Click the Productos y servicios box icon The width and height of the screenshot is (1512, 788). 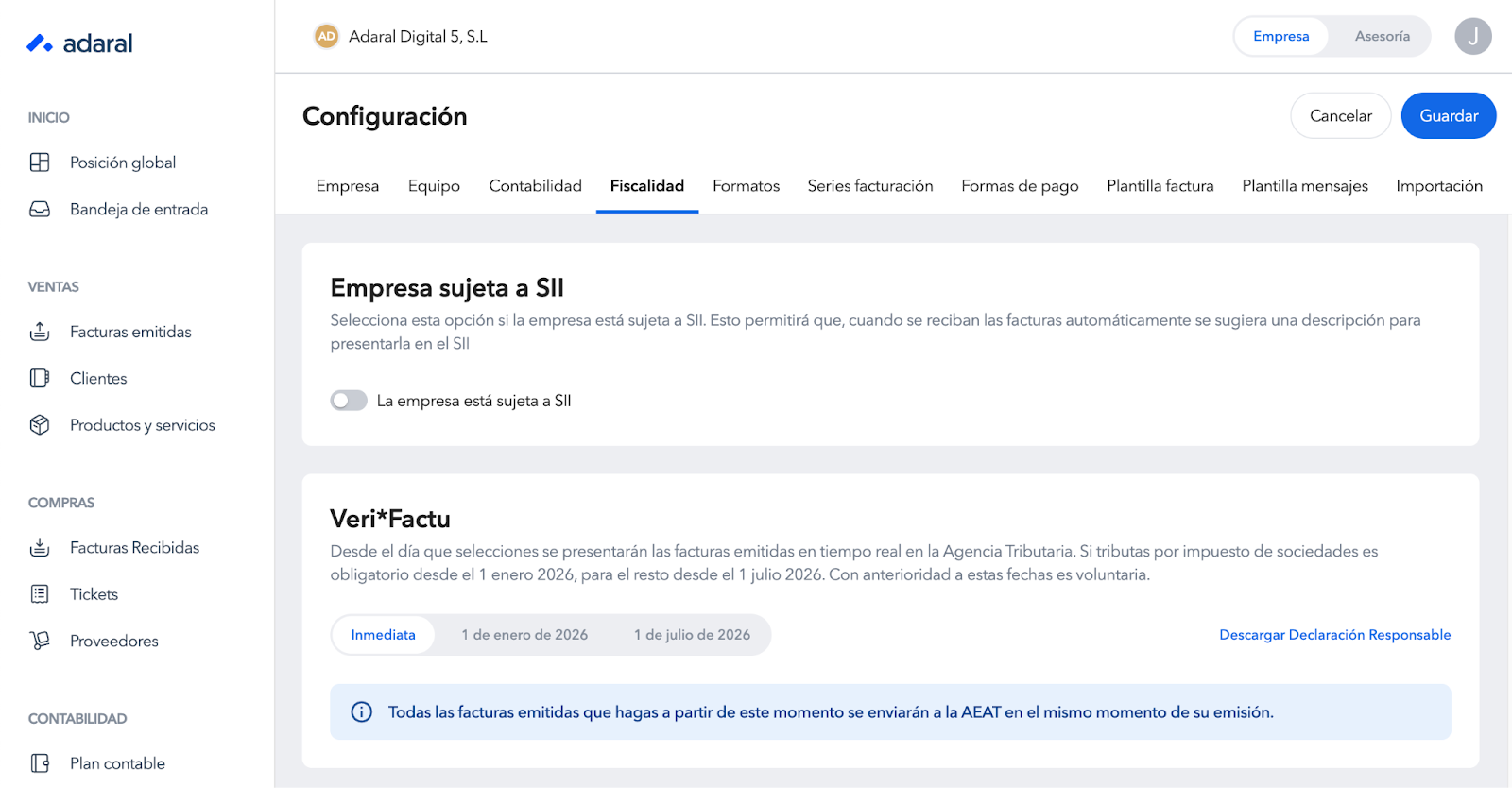[x=40, y=425]
